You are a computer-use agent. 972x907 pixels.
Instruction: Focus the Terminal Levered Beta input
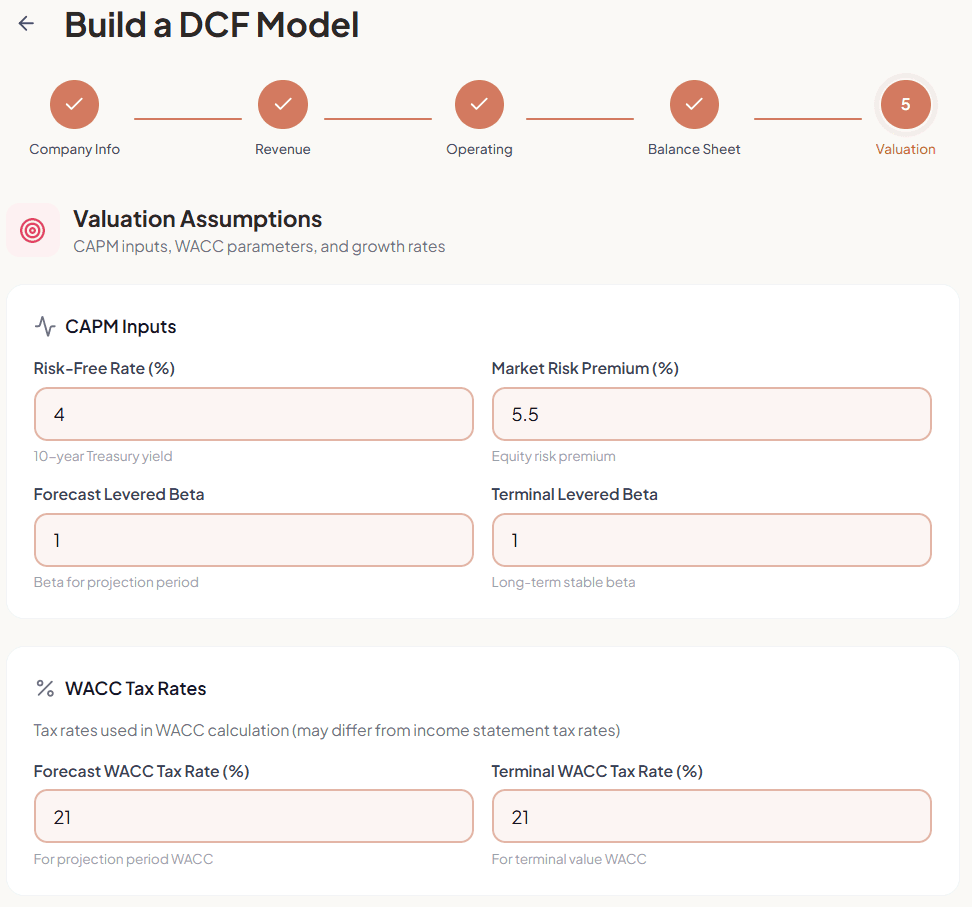[x=711, y=539]
